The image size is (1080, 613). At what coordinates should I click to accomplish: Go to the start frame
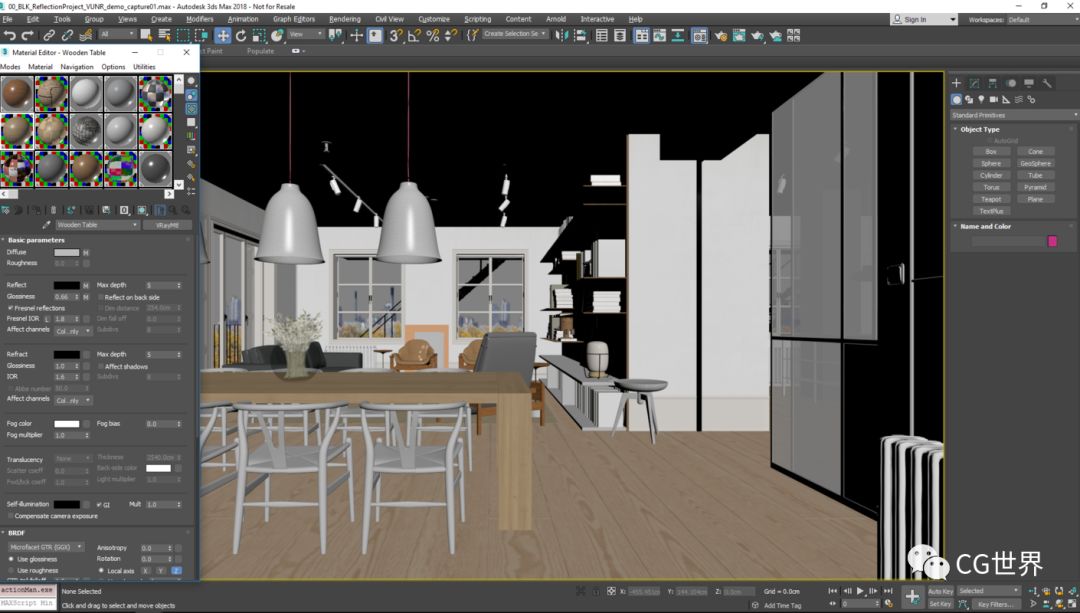pyautogui.click(x=833, y=591)
